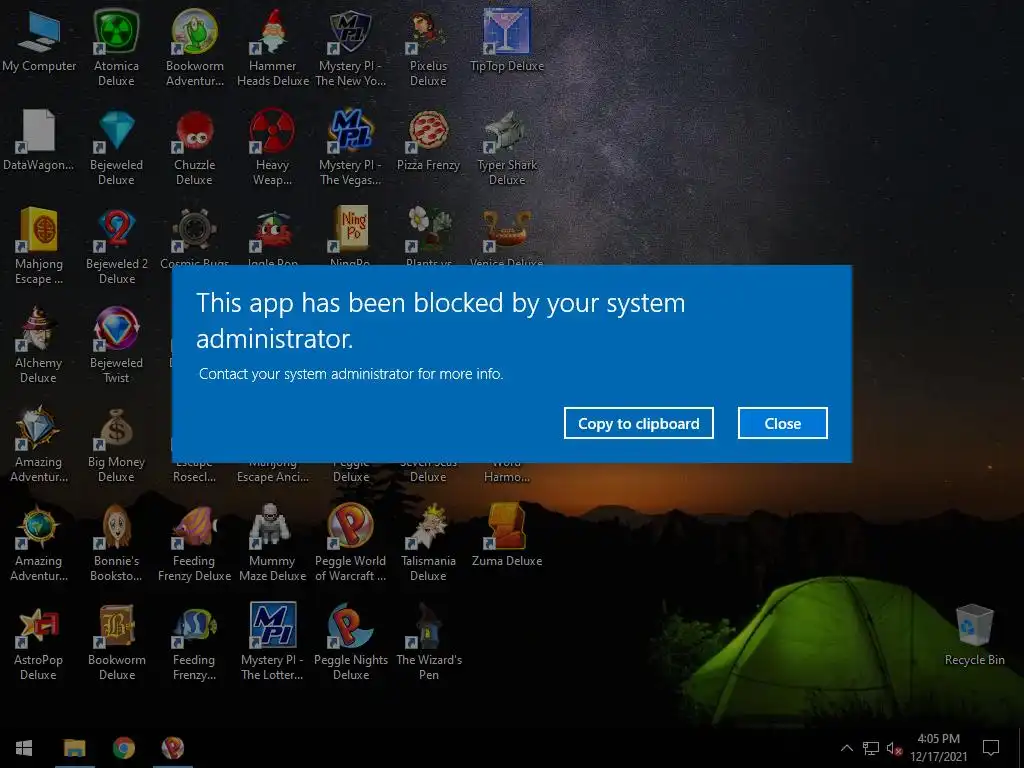Select the My Computer desktop icon
Image resolution: width=1024 pixels, height=768 pixels.
pyautogui.click(x=39, y=40)
